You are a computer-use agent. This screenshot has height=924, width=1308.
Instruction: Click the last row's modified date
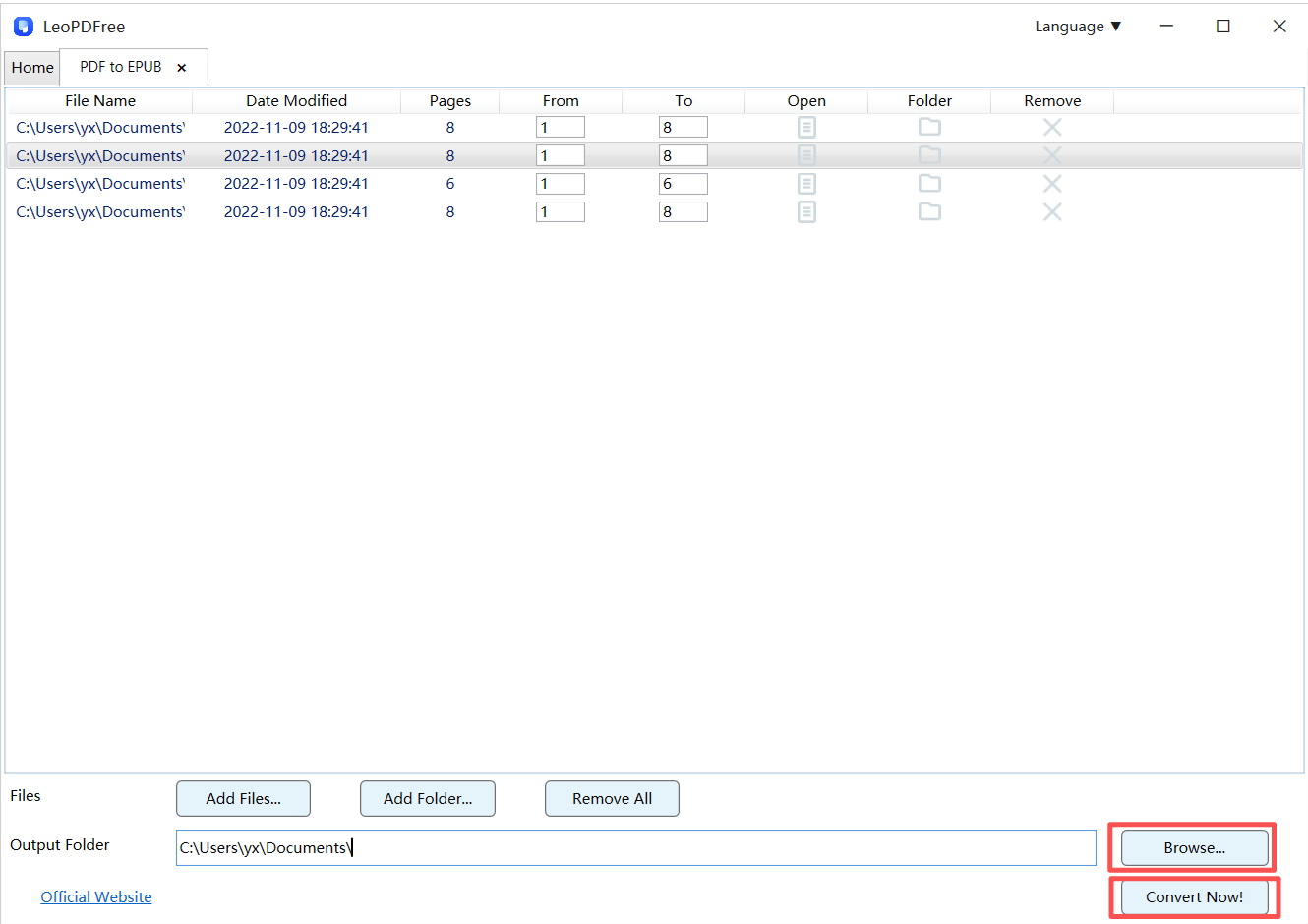(x=296, y=212)
